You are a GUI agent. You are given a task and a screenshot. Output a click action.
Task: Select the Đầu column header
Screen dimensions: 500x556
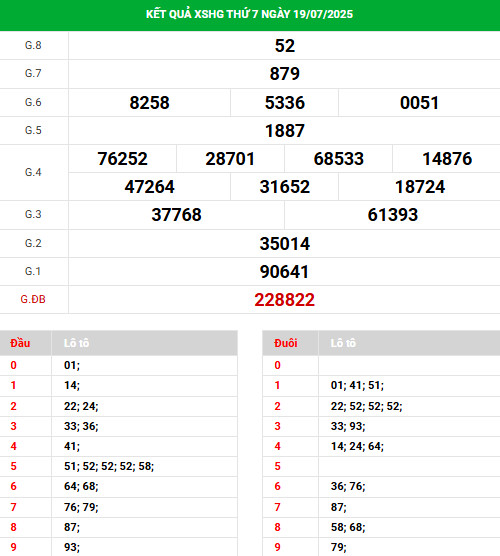click(x=20, y=343)
